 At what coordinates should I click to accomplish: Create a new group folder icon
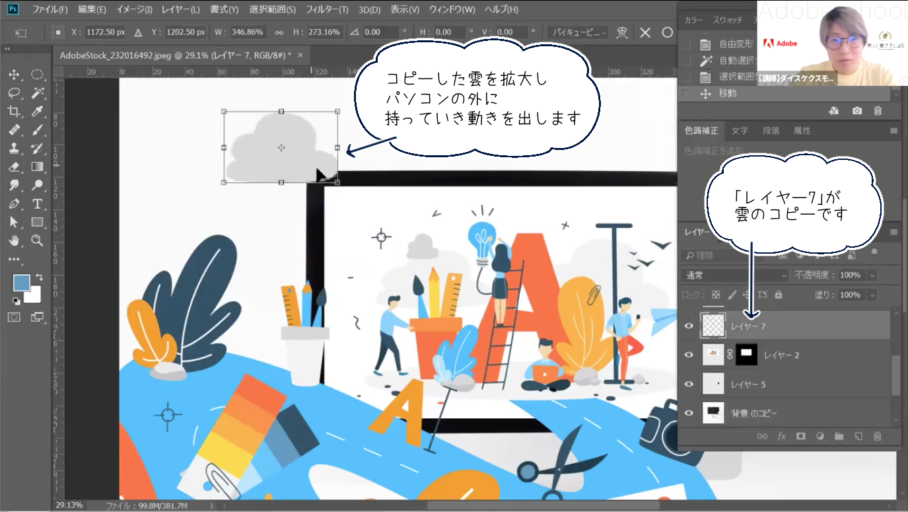pos(839,436)
